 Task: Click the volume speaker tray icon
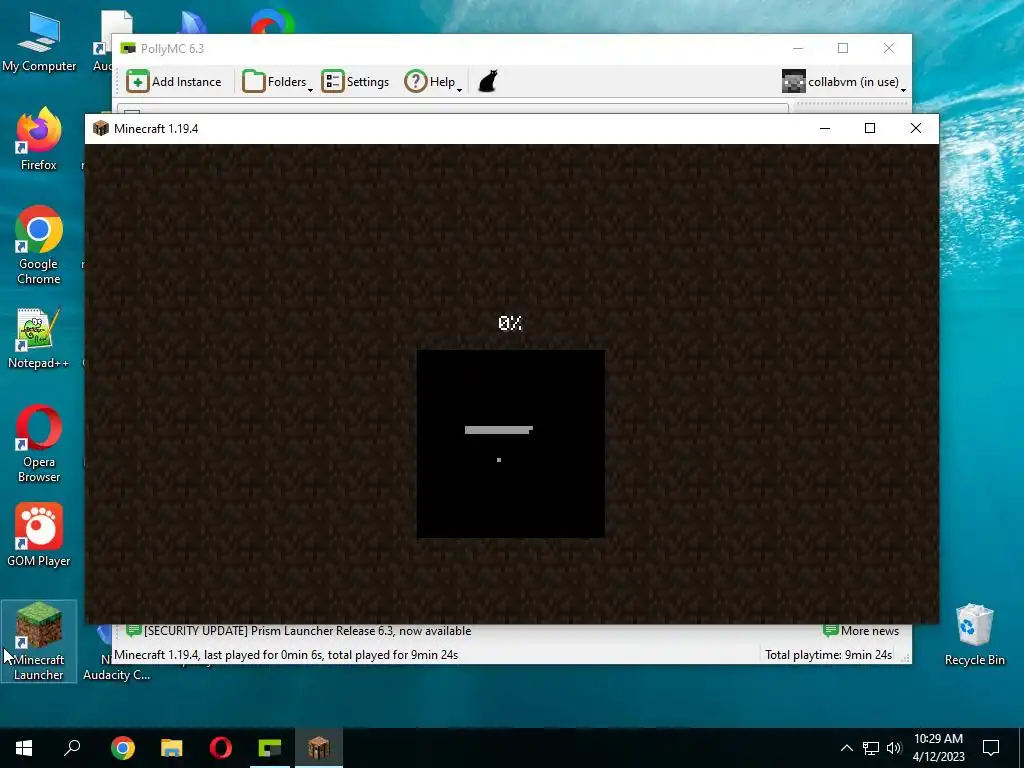894,748
